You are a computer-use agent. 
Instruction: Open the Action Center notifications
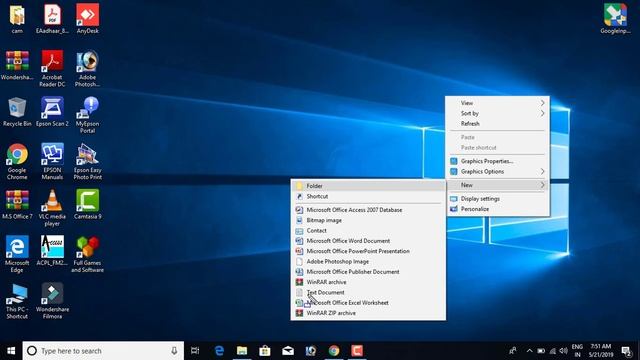627,351
